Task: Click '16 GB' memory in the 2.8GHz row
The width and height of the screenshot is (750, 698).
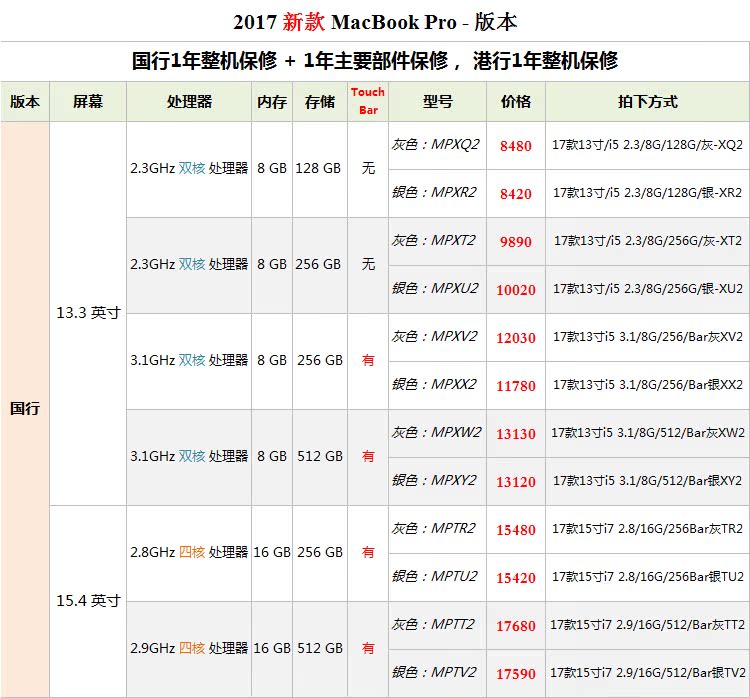Action: click(x=272, y=552)
